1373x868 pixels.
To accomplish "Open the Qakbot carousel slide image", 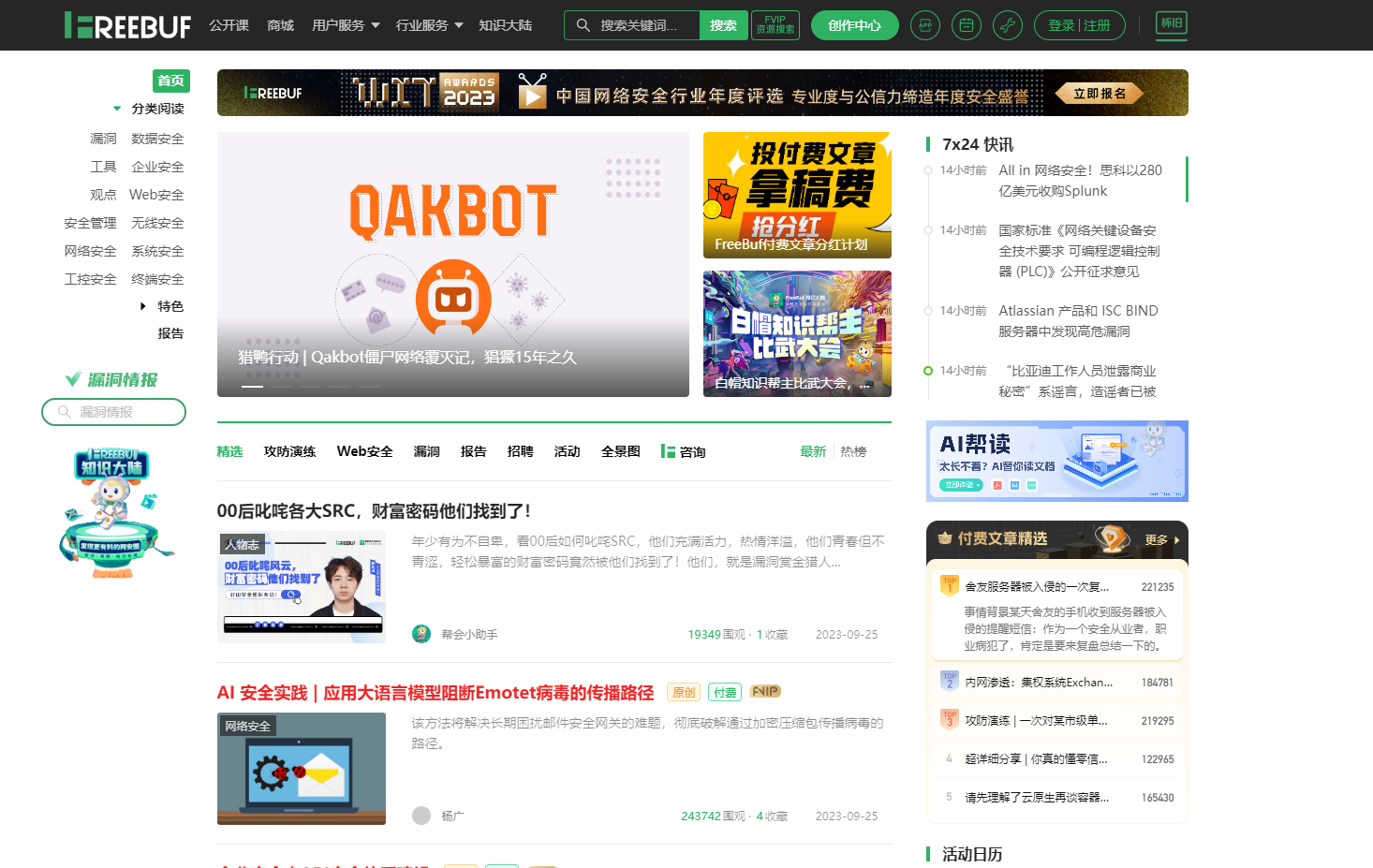I will click(453, 264).
